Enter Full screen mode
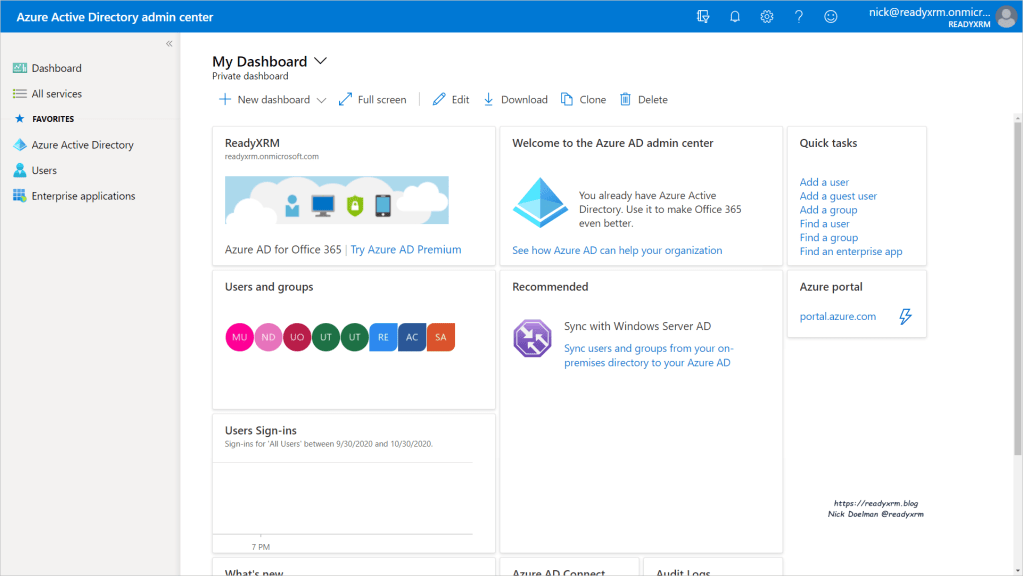The width and height of the screenshot is (1023, 576). [x=373, y=100]
